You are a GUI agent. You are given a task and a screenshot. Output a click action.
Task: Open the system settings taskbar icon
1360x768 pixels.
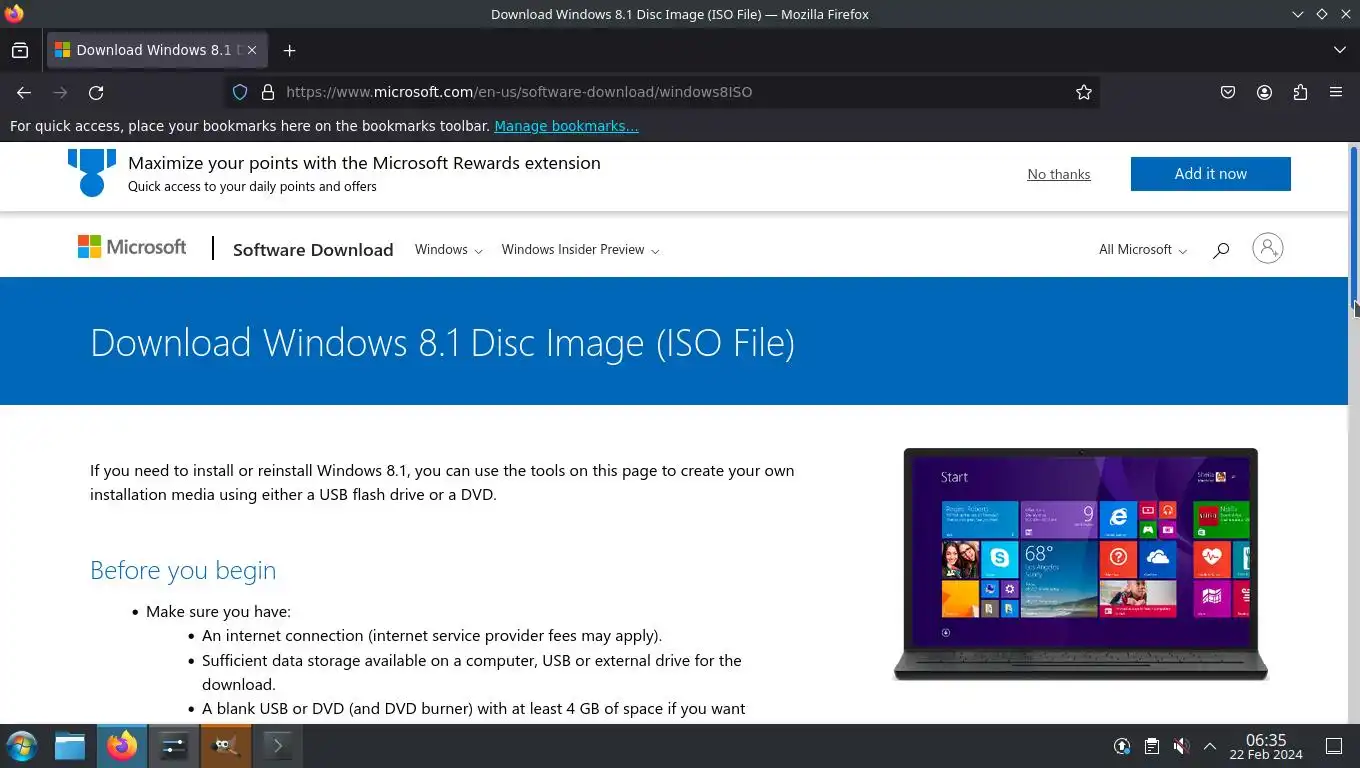coord(174,746)
